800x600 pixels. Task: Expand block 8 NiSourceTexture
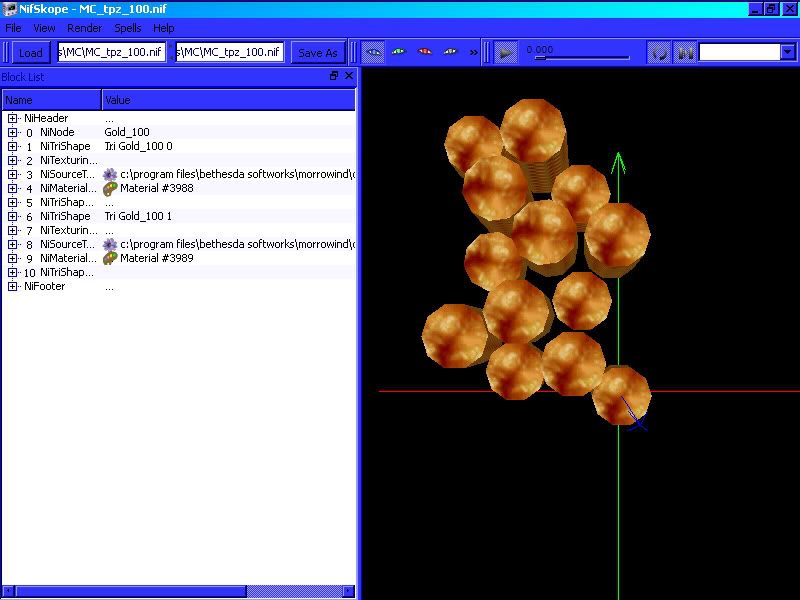click(12, 245)
